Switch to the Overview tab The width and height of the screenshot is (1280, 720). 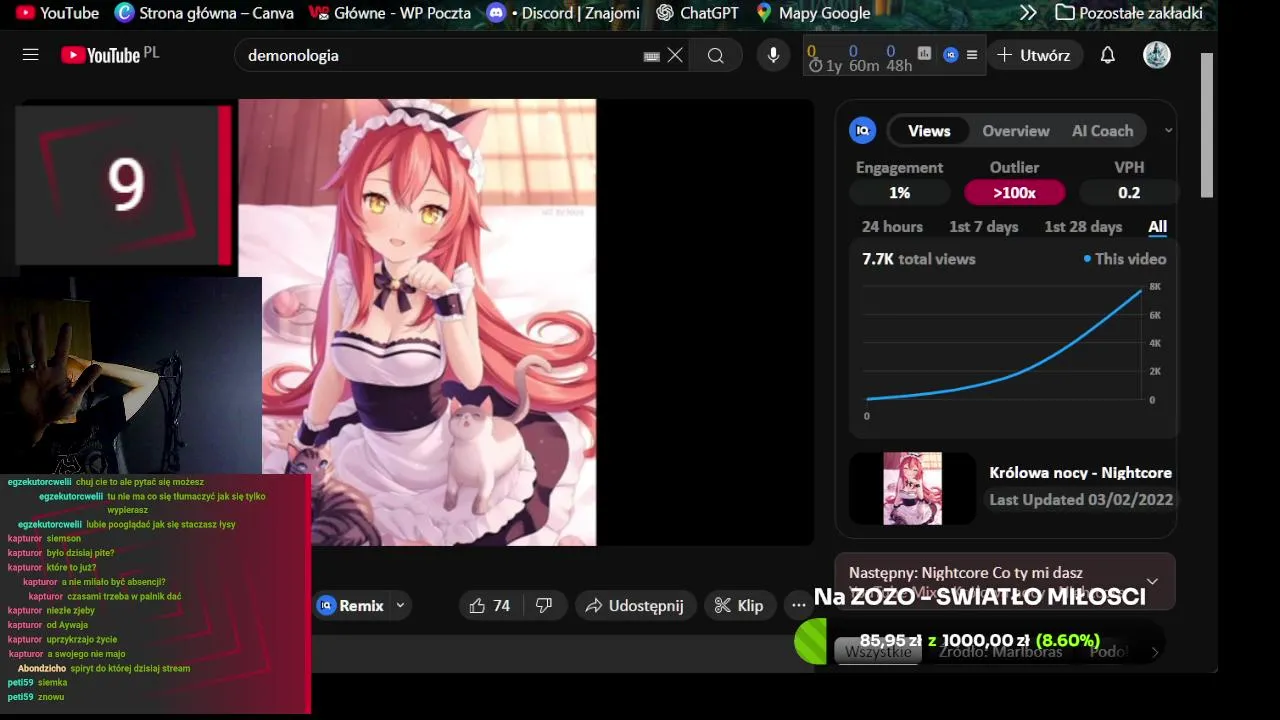[1016, 131]
